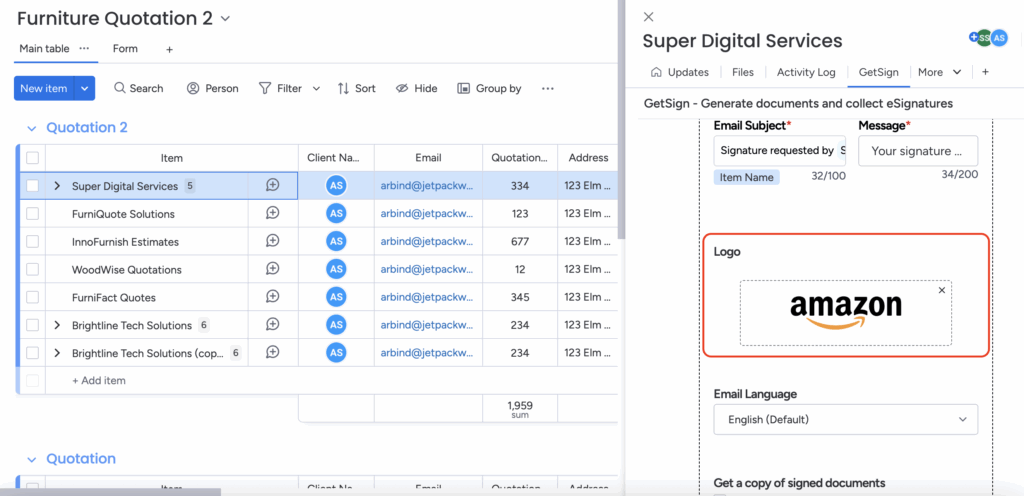
Task: Select all items with header checkbox
Action: tap(33, 158)
